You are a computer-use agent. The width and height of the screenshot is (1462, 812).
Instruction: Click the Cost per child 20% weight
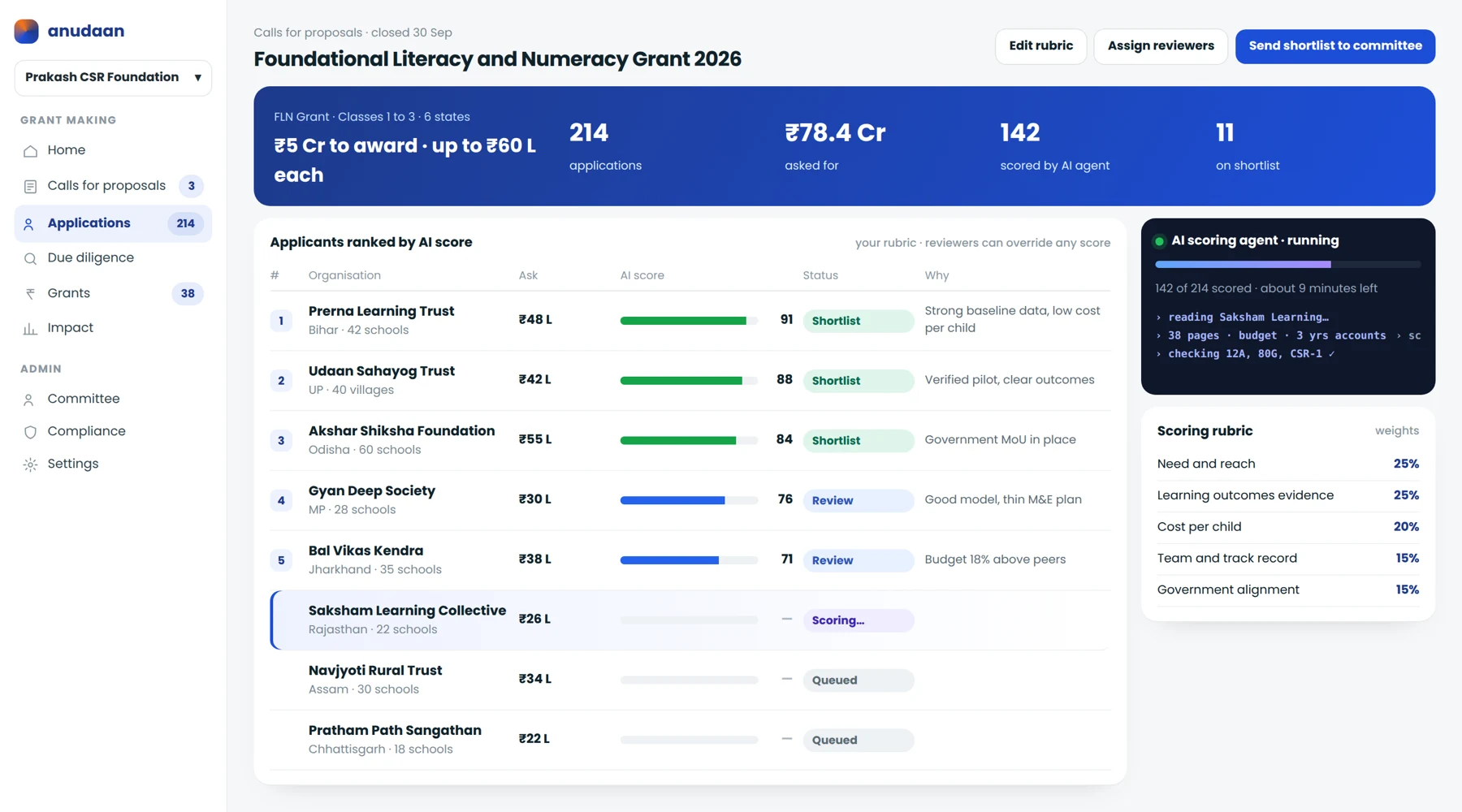click(x=1406, y=527)
